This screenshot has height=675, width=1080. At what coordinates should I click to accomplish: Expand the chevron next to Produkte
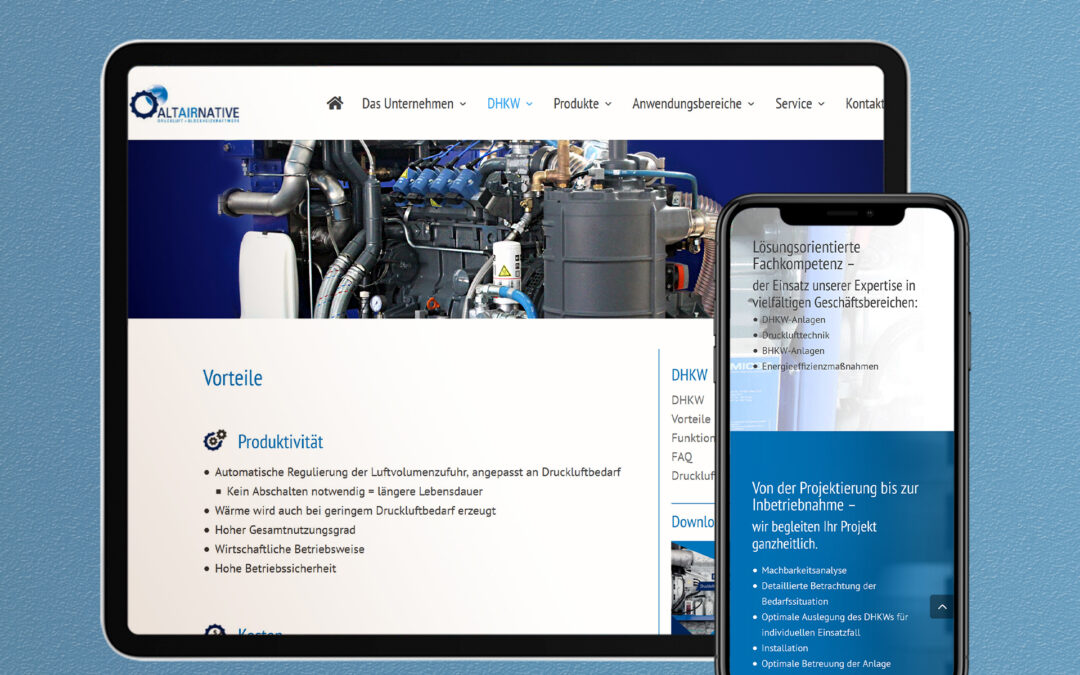(x=608, y=104)
